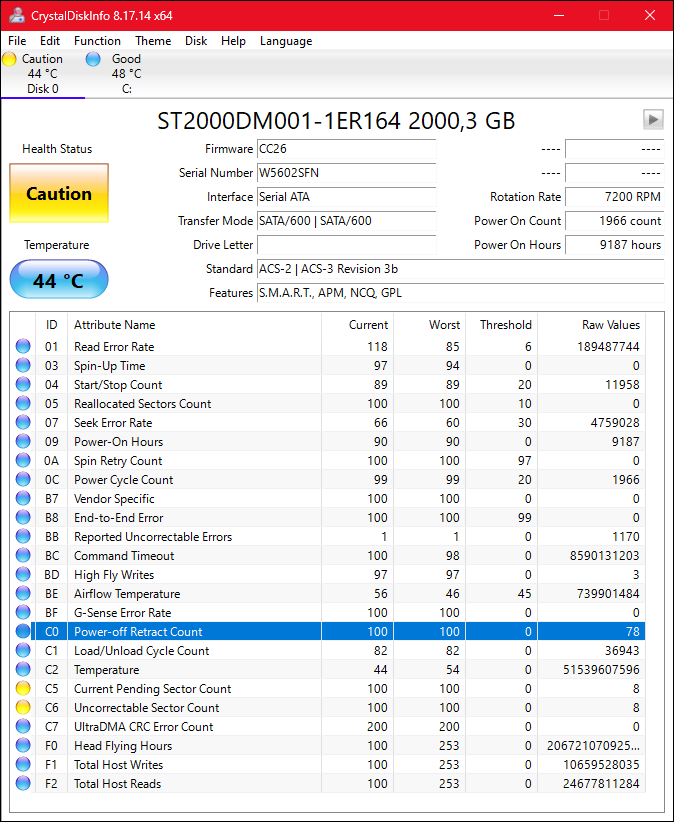Minimize the CrystalDiskInfo window

pyautogui.click(x=559, y=15)
